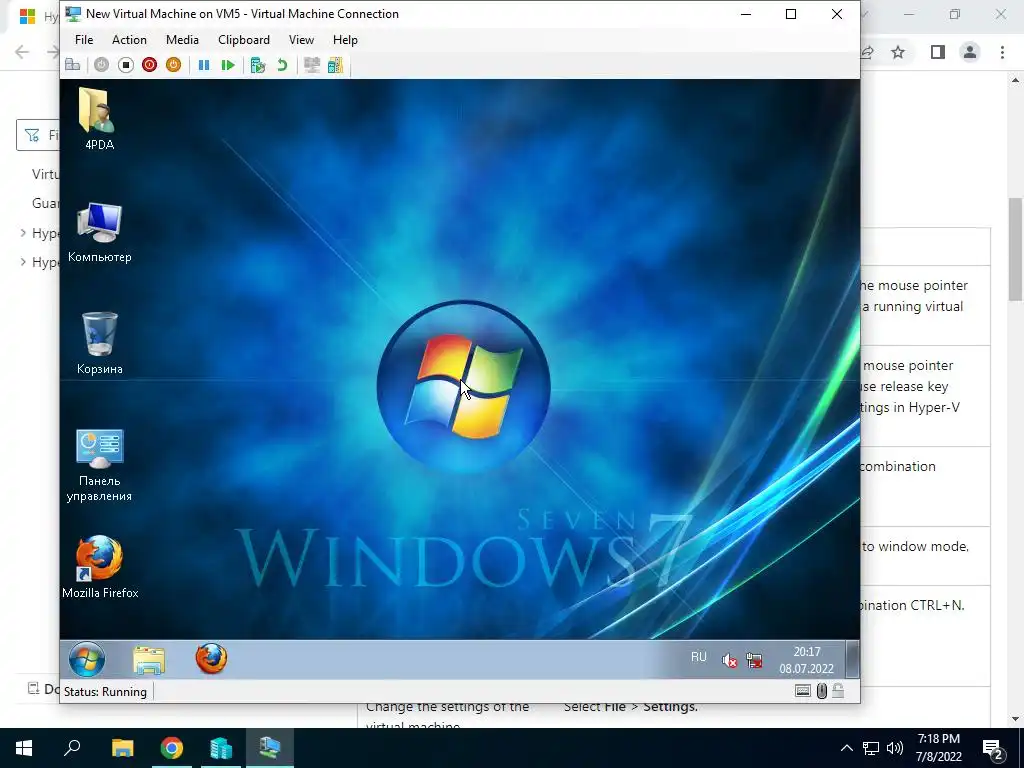Click the Ctrl+Alt+Delete toolbar icon

point(73,65)
